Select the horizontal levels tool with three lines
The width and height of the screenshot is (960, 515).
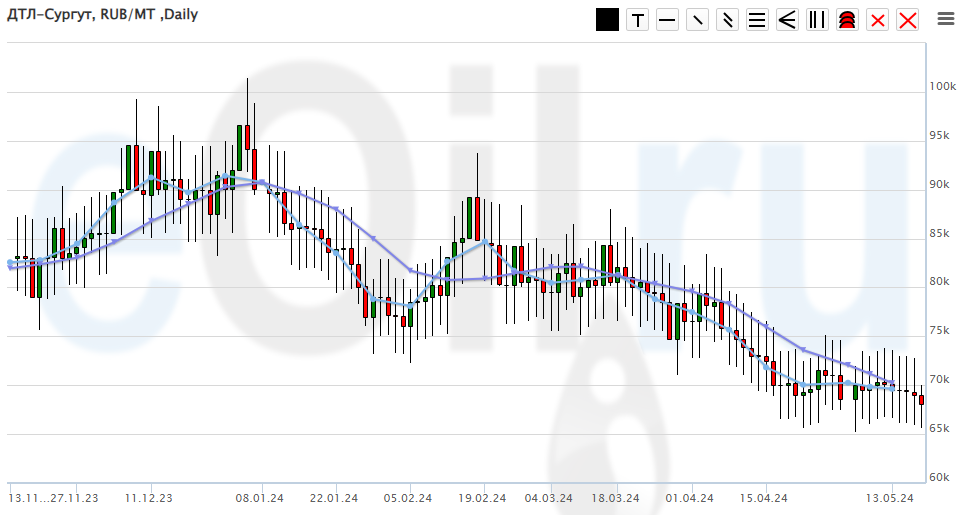pos(757,19)
